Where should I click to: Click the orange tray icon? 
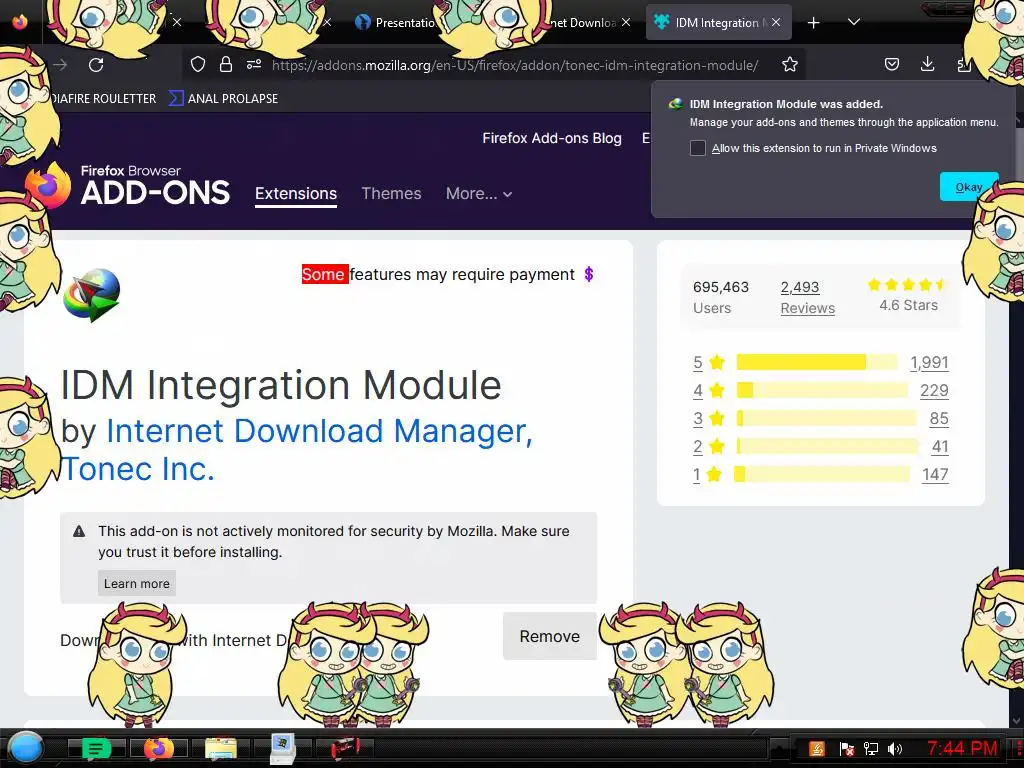tap(817, 749)
